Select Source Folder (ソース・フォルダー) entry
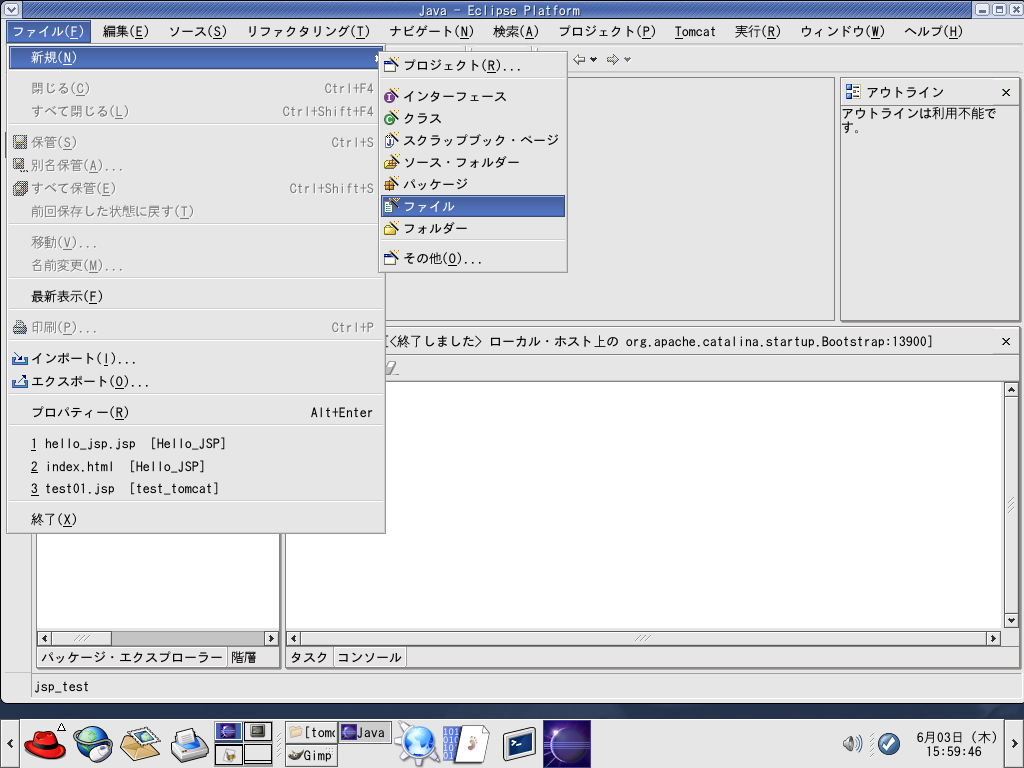1024x768 pixels. [x=473, y=162]
